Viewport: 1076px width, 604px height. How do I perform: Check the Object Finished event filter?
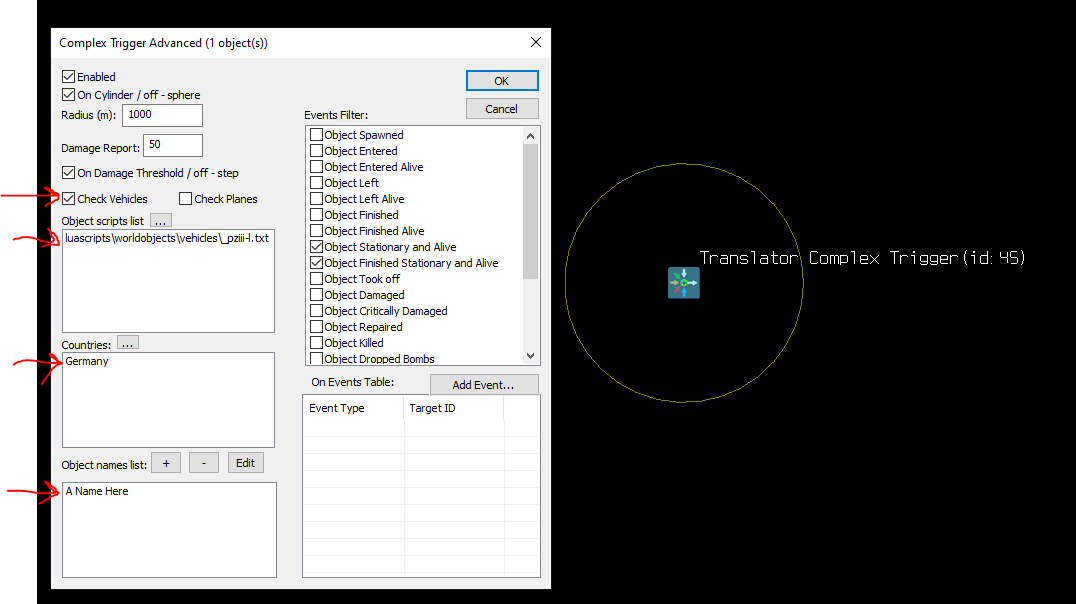316,214
